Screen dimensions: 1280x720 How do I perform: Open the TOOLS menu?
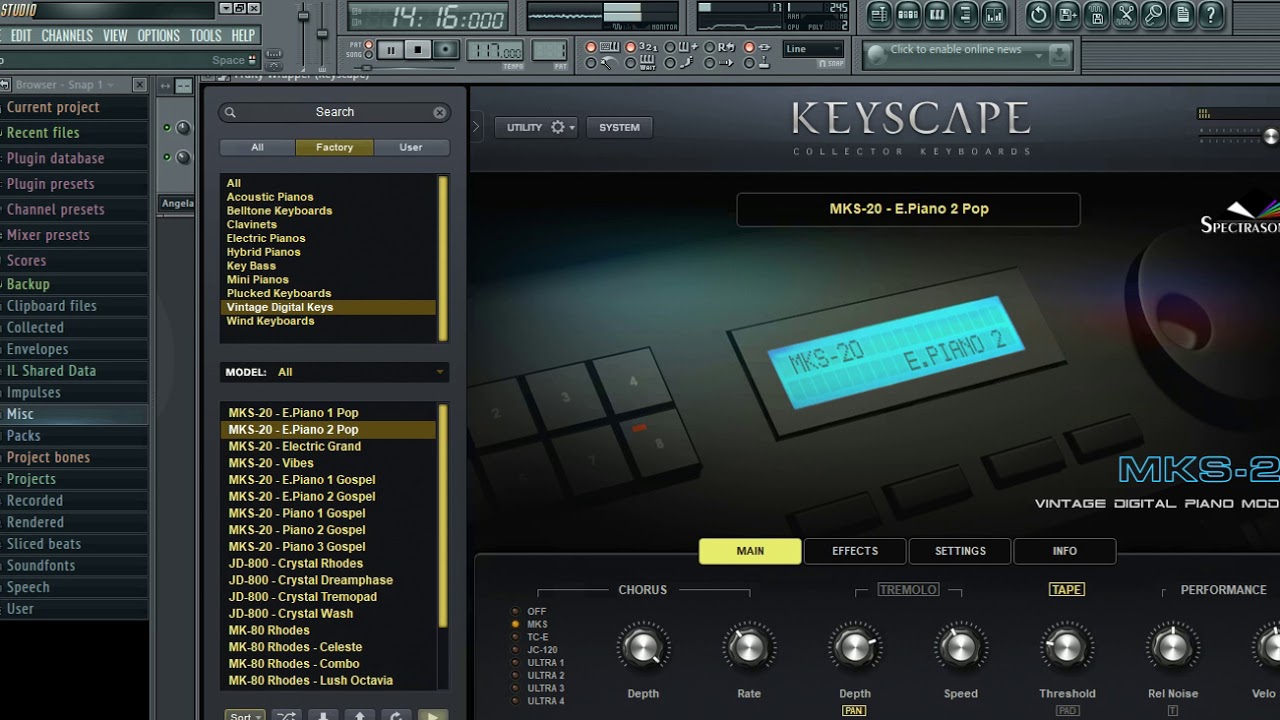coord(206,35)
